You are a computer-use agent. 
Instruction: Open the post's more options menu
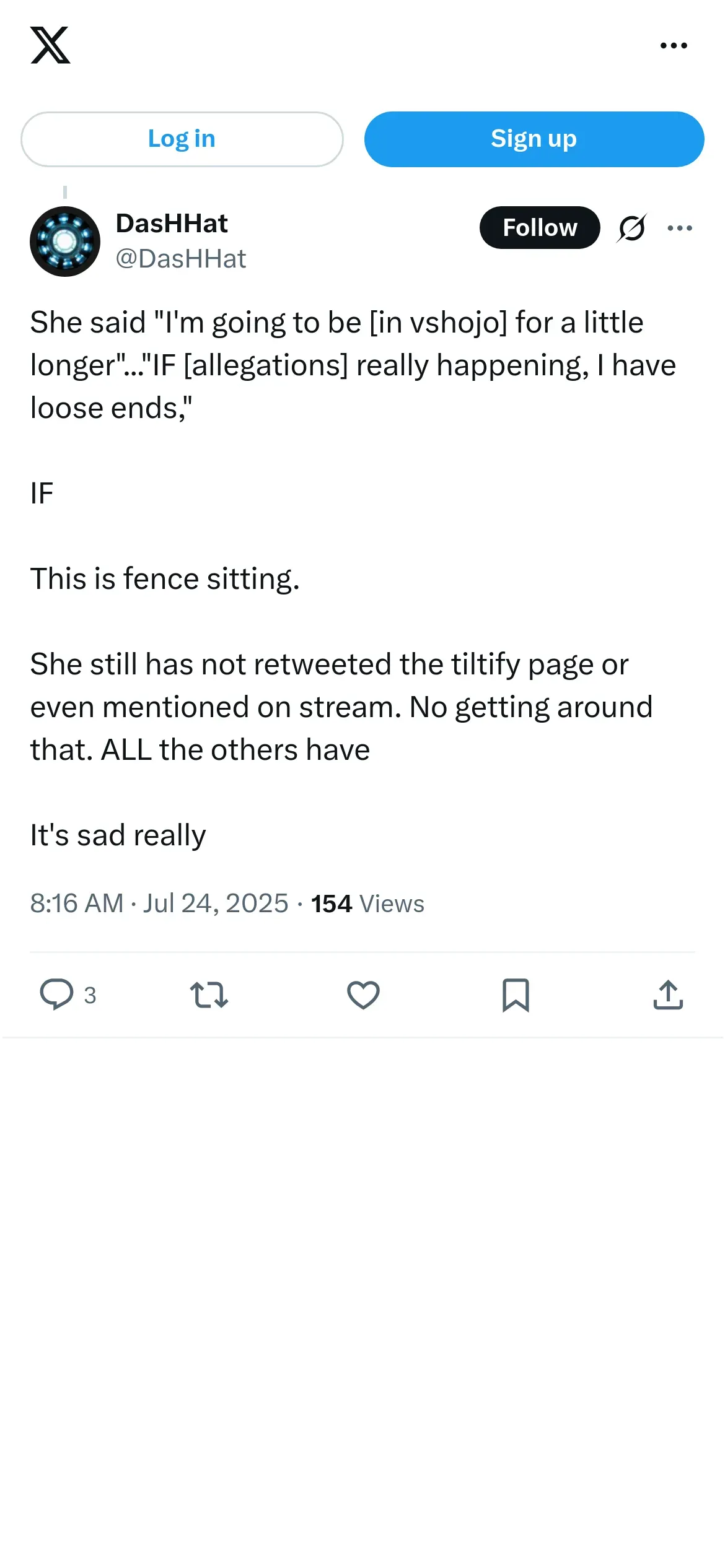[x=680, y=228]
